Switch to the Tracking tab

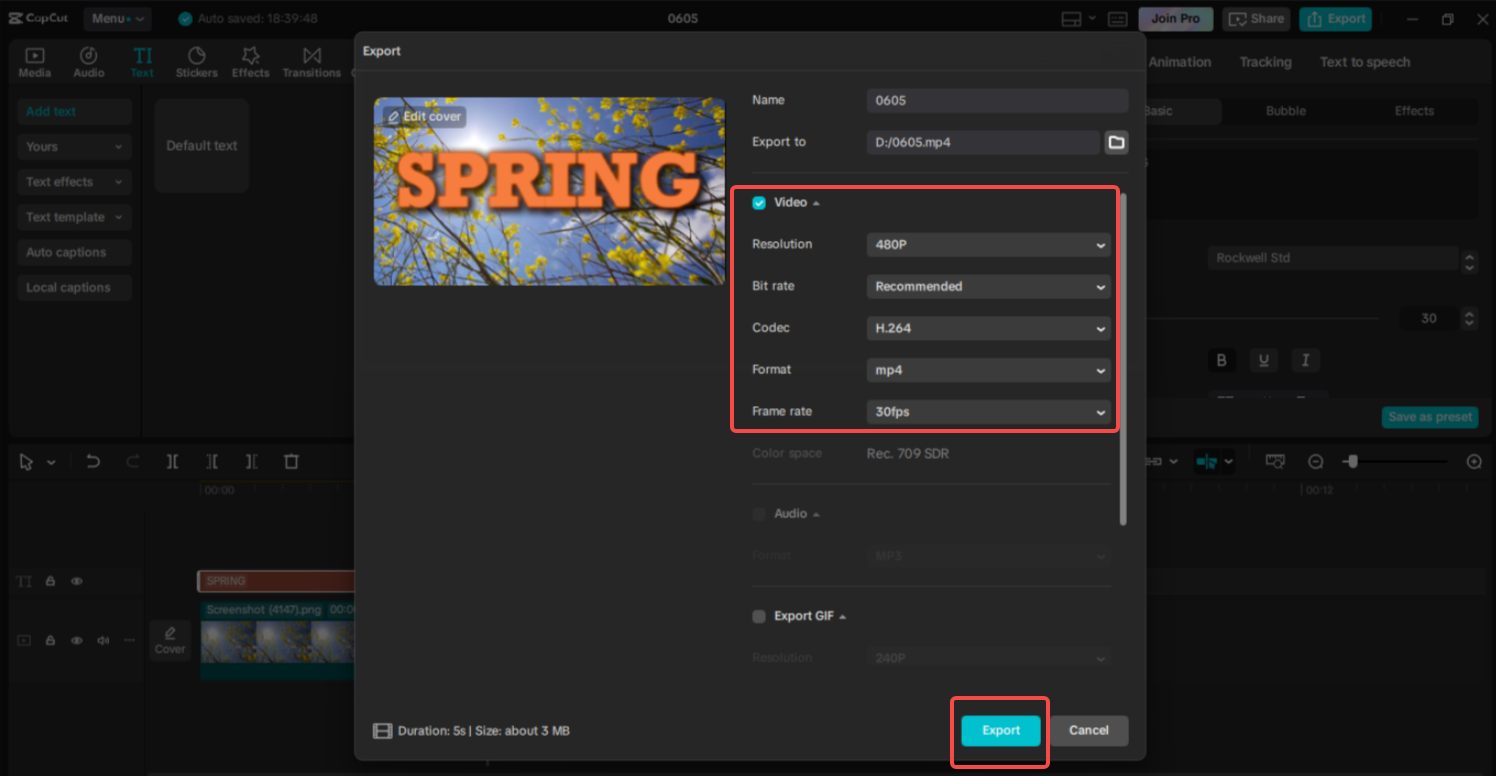coord(1265,62)
